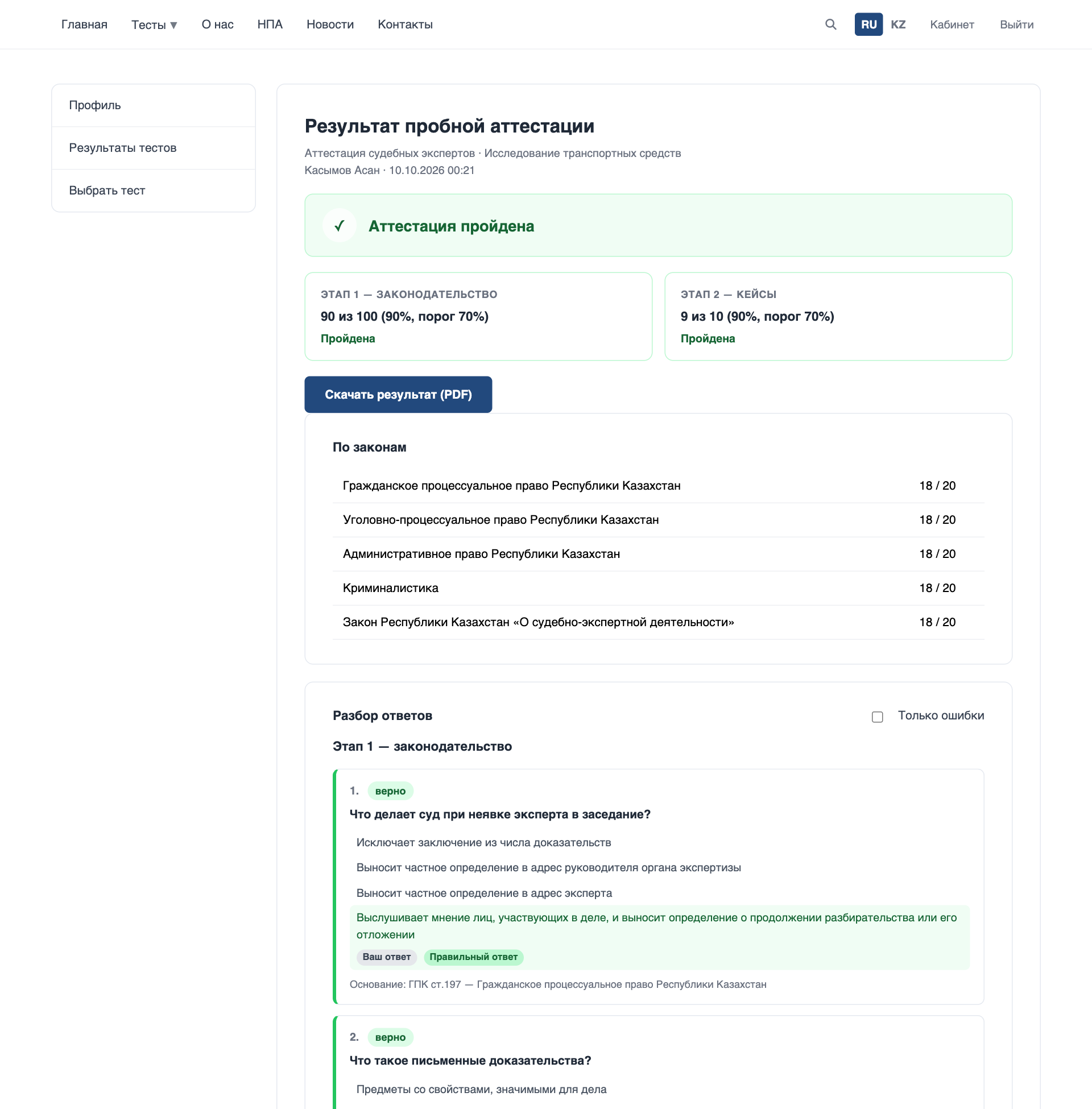Enable the Только ошибки checkbox
This screenshot has height=1109, width=1092.
click(x=877, y=717)
